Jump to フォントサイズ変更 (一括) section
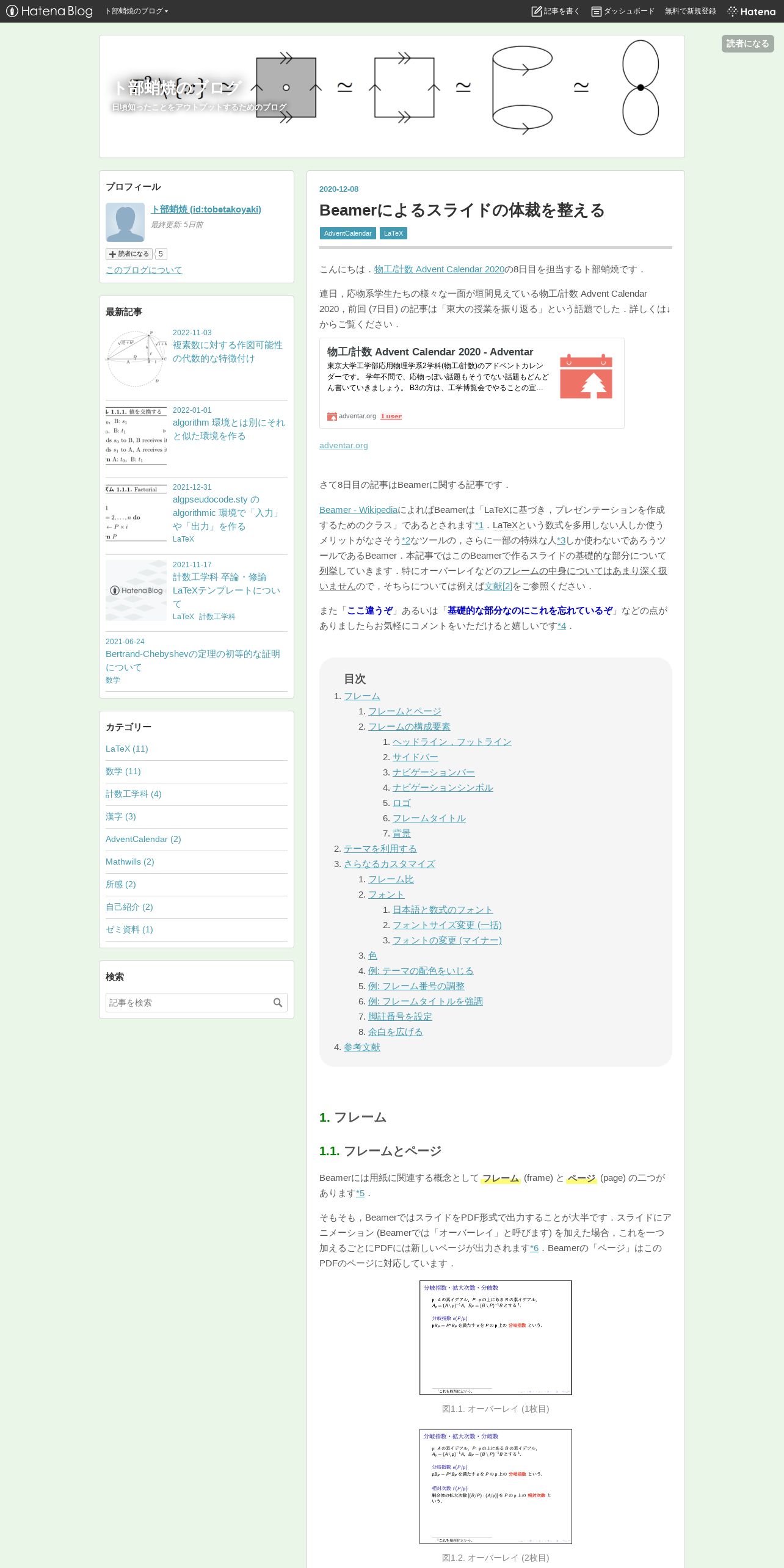The width and height of the screenshot is (784, 1568). click(x=447, y=925)
